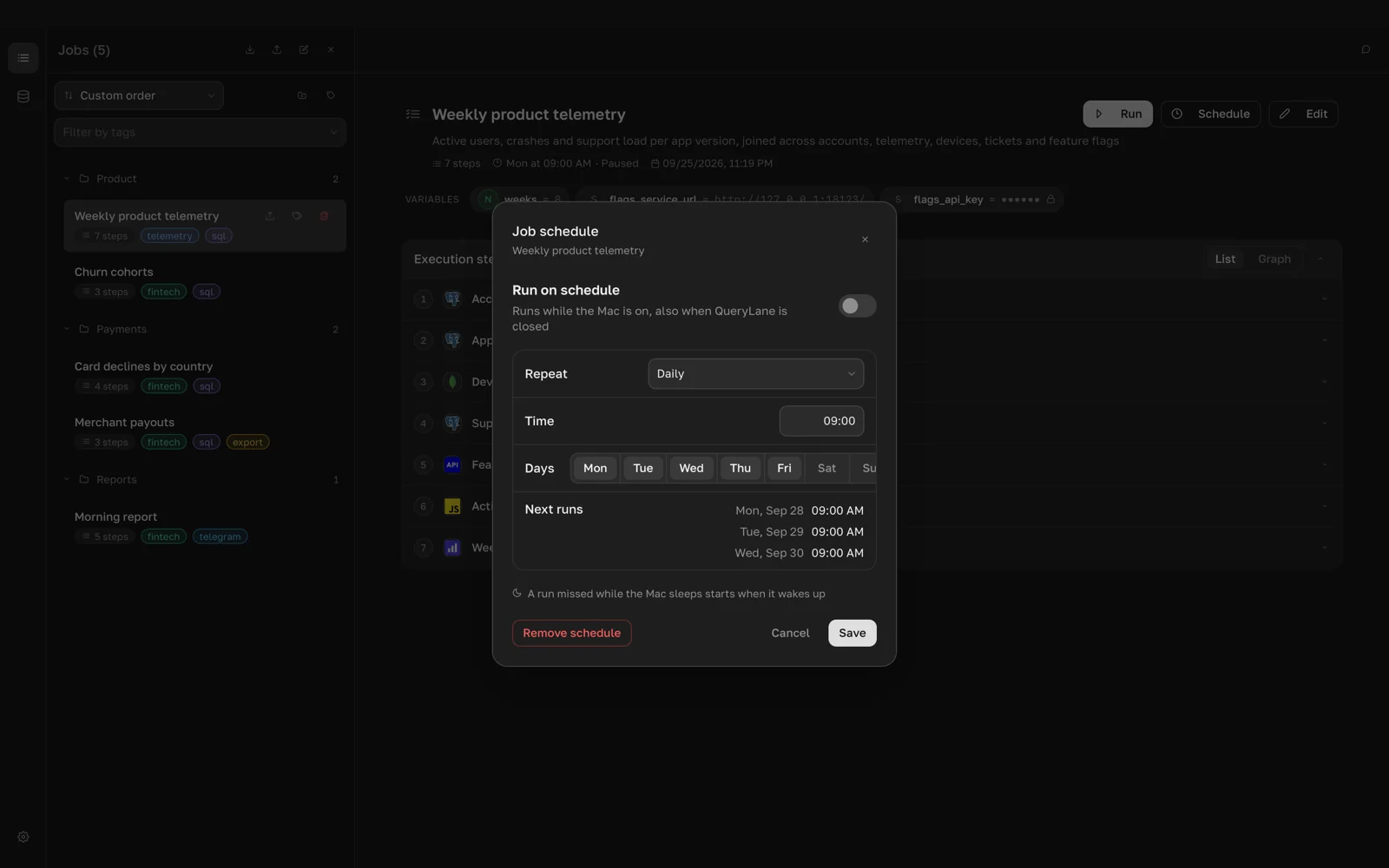Open the Repeat dropdown set to Daily
1389x868 pixels.
755,373
